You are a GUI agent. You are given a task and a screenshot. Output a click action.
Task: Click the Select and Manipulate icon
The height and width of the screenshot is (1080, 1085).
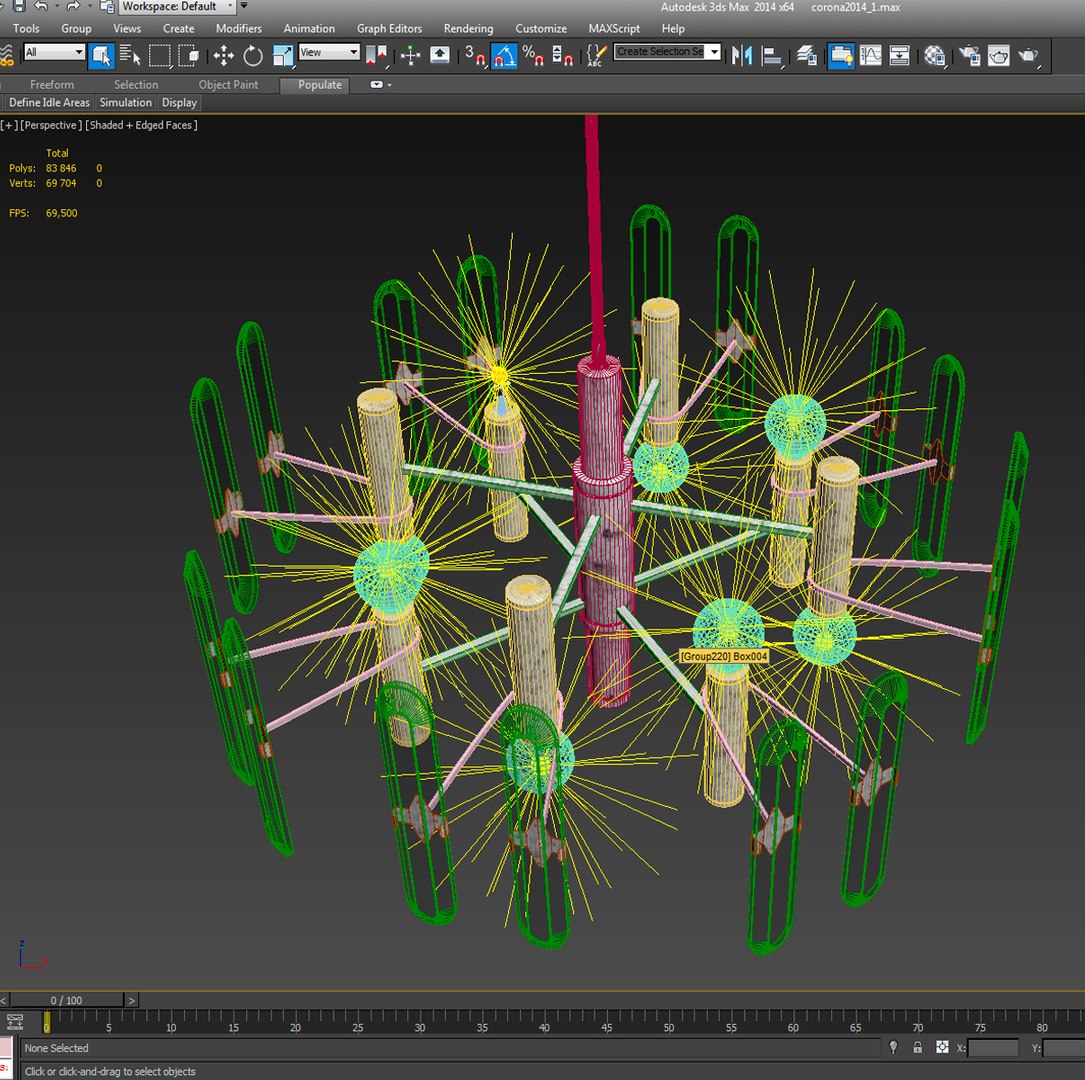(x=410, y=55)
